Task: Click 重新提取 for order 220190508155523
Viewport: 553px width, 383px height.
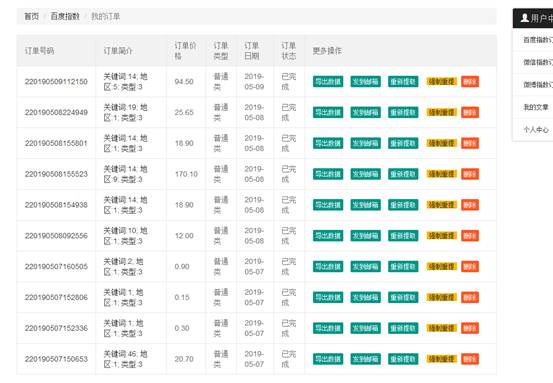Action: [403, 174]
